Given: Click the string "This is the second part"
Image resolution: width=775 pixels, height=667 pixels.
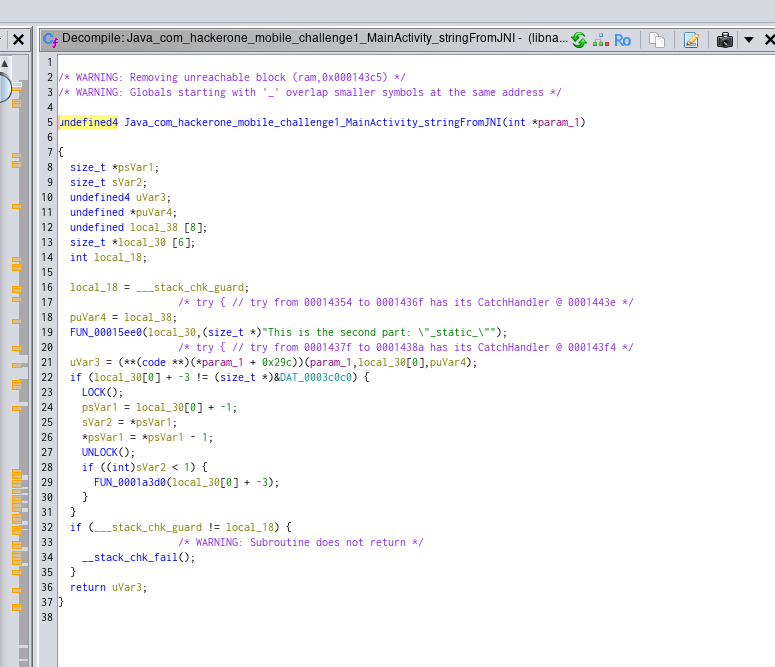Looking at the screenshot, I should coord(339,332).
